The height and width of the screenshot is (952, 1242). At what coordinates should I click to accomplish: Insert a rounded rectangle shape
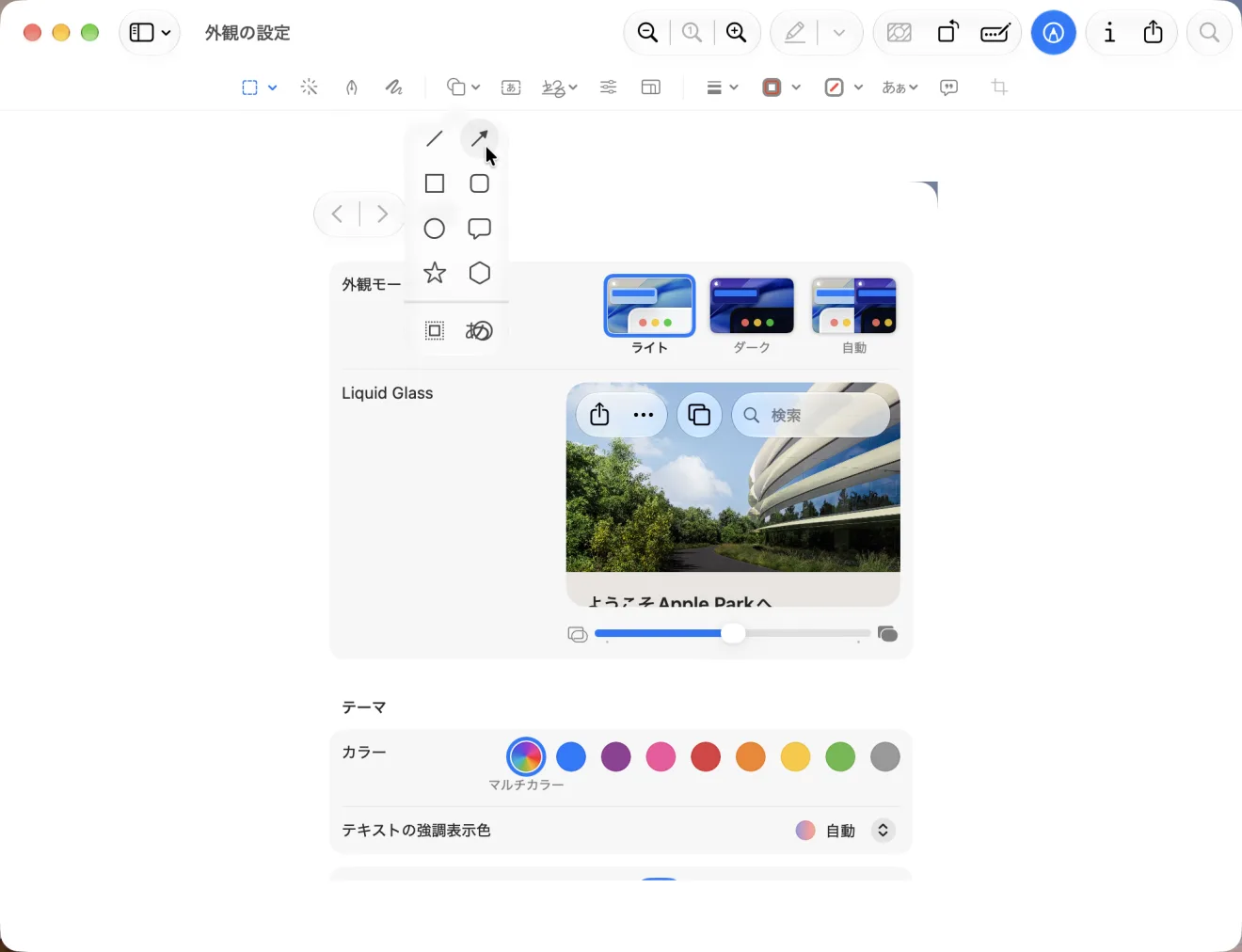pyautogui.click(x=479, y=183)
